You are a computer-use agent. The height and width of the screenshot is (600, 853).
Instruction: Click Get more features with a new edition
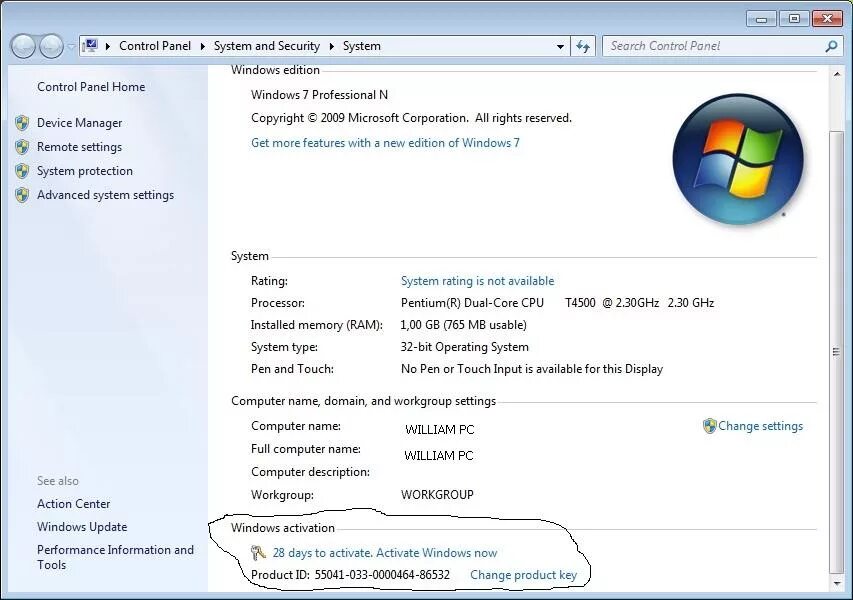point(385,142)
